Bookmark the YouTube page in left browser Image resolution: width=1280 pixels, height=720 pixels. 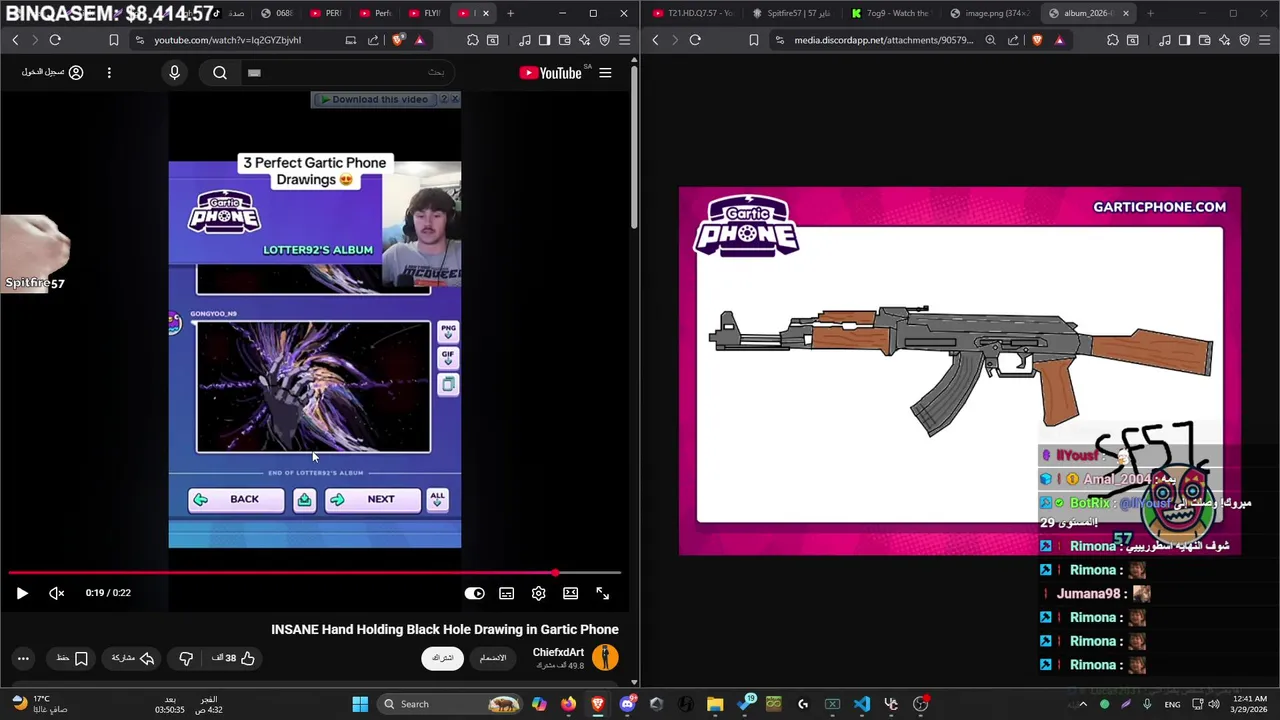pos(114,40)
